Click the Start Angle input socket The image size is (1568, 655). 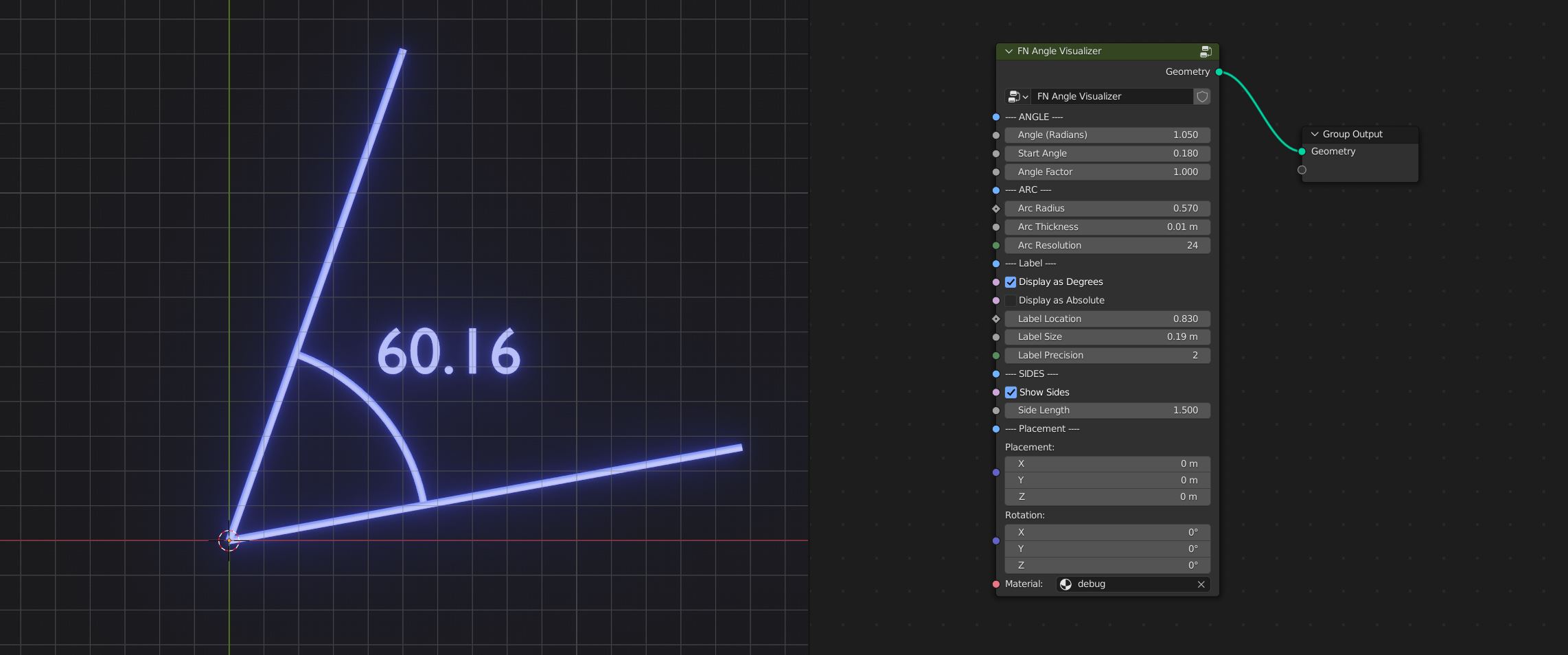click(996, 154)
